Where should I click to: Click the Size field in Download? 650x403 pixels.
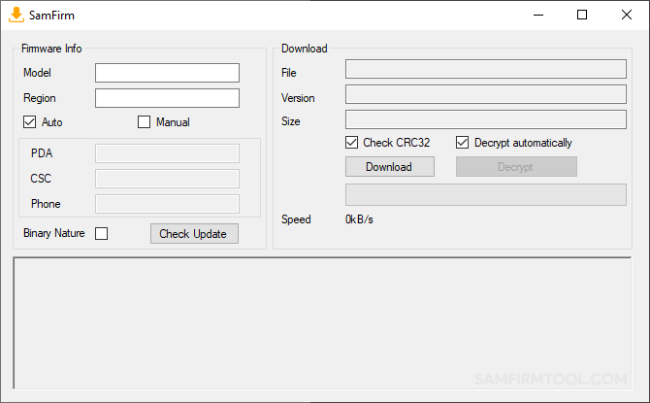coord(486,120)
